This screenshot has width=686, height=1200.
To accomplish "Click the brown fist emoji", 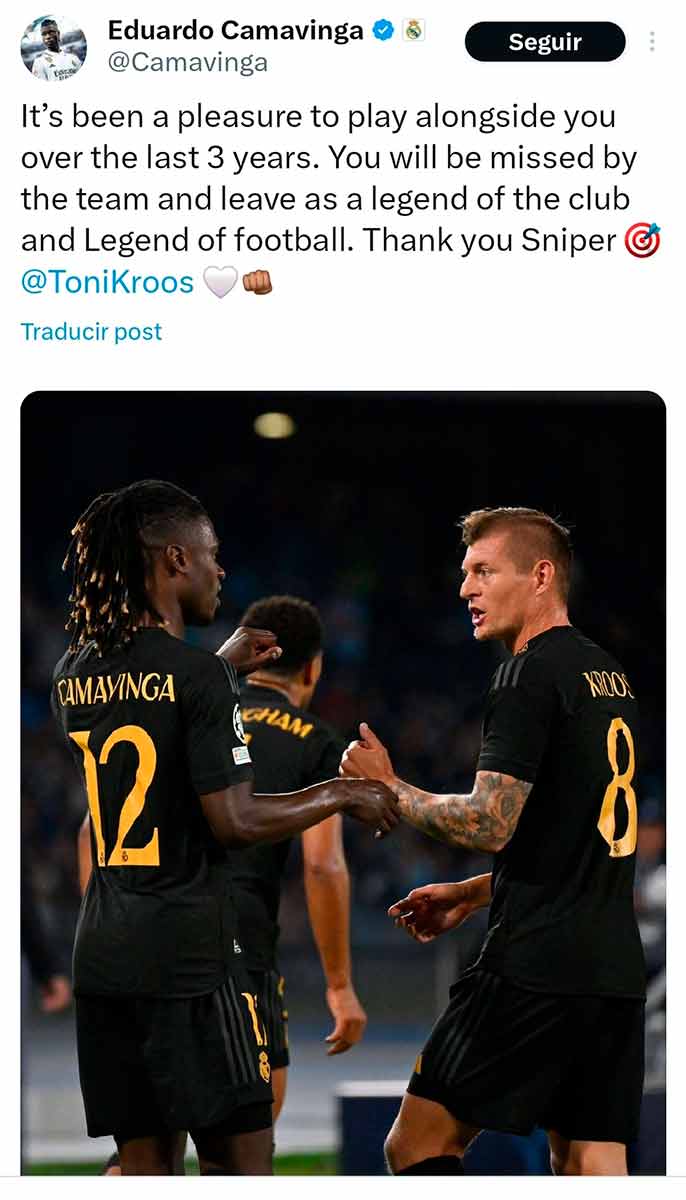I will (x=257, y=283).
